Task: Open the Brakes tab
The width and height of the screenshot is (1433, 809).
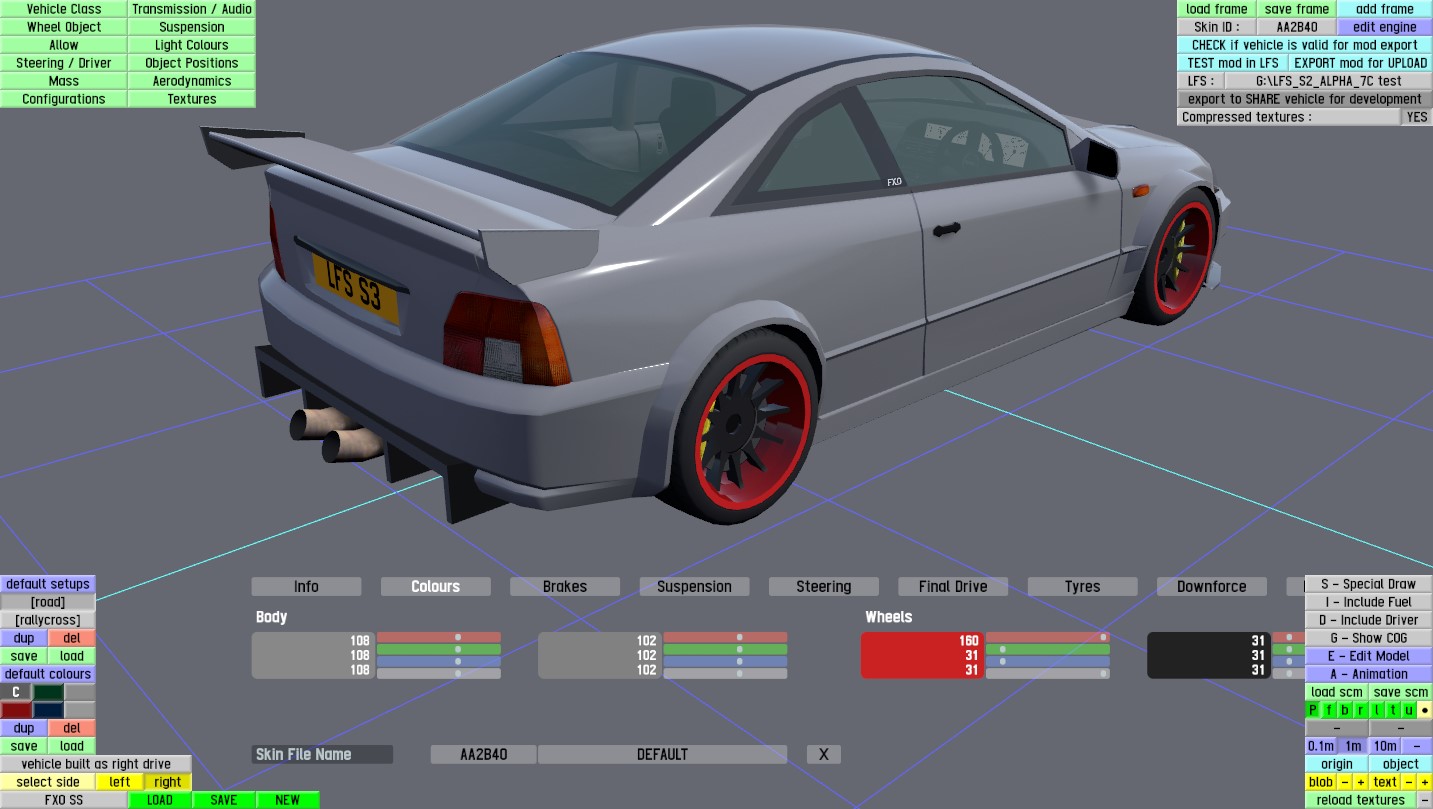Action: [x=565, y=587]
